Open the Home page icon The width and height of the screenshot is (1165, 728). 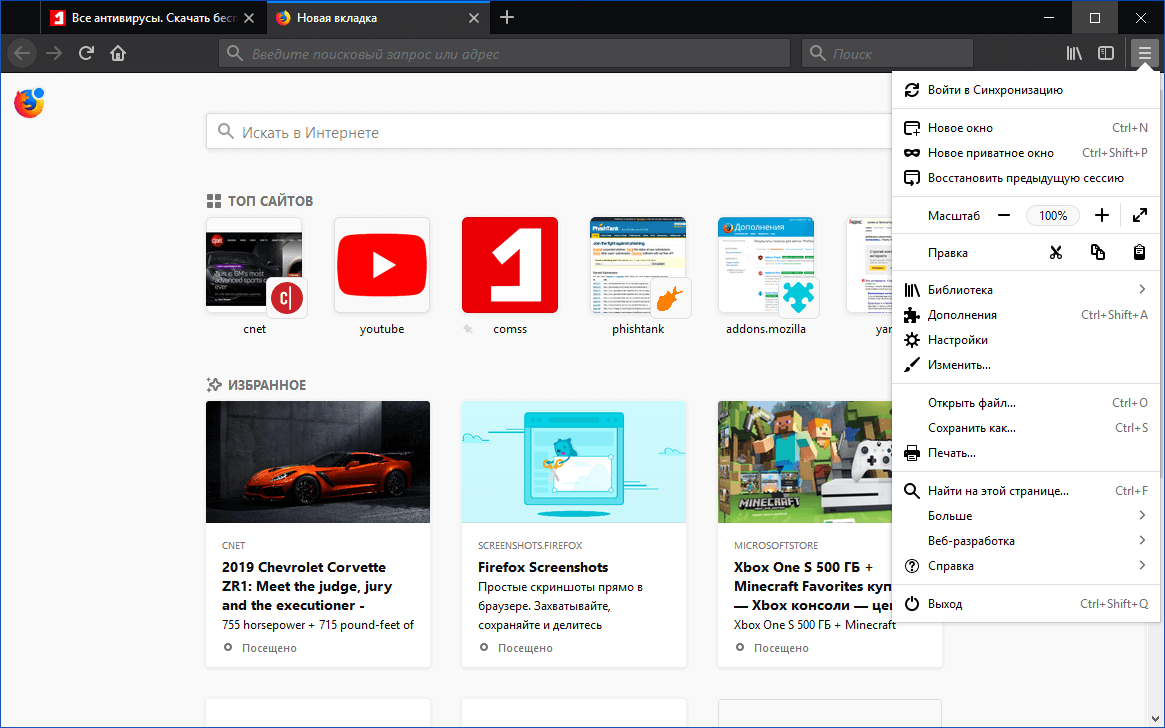(x=118, y=52)
